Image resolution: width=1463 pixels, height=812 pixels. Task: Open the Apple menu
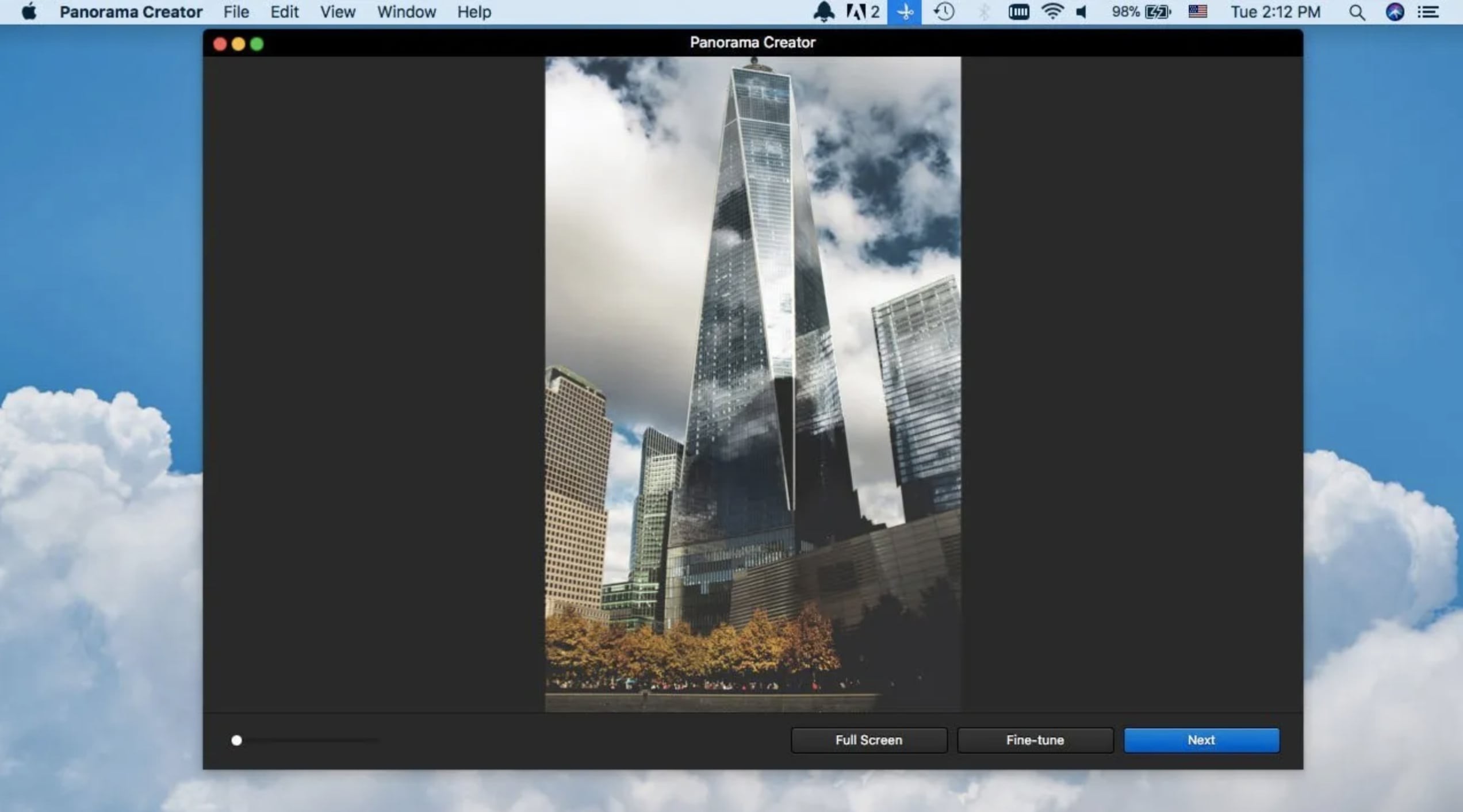pos(29,12)
